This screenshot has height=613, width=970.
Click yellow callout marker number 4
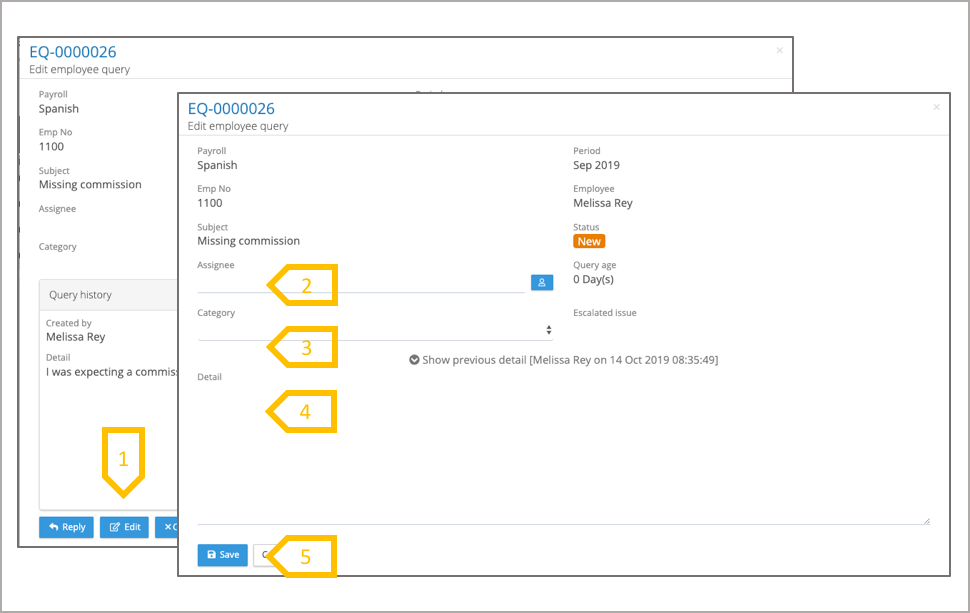[304, 411]
